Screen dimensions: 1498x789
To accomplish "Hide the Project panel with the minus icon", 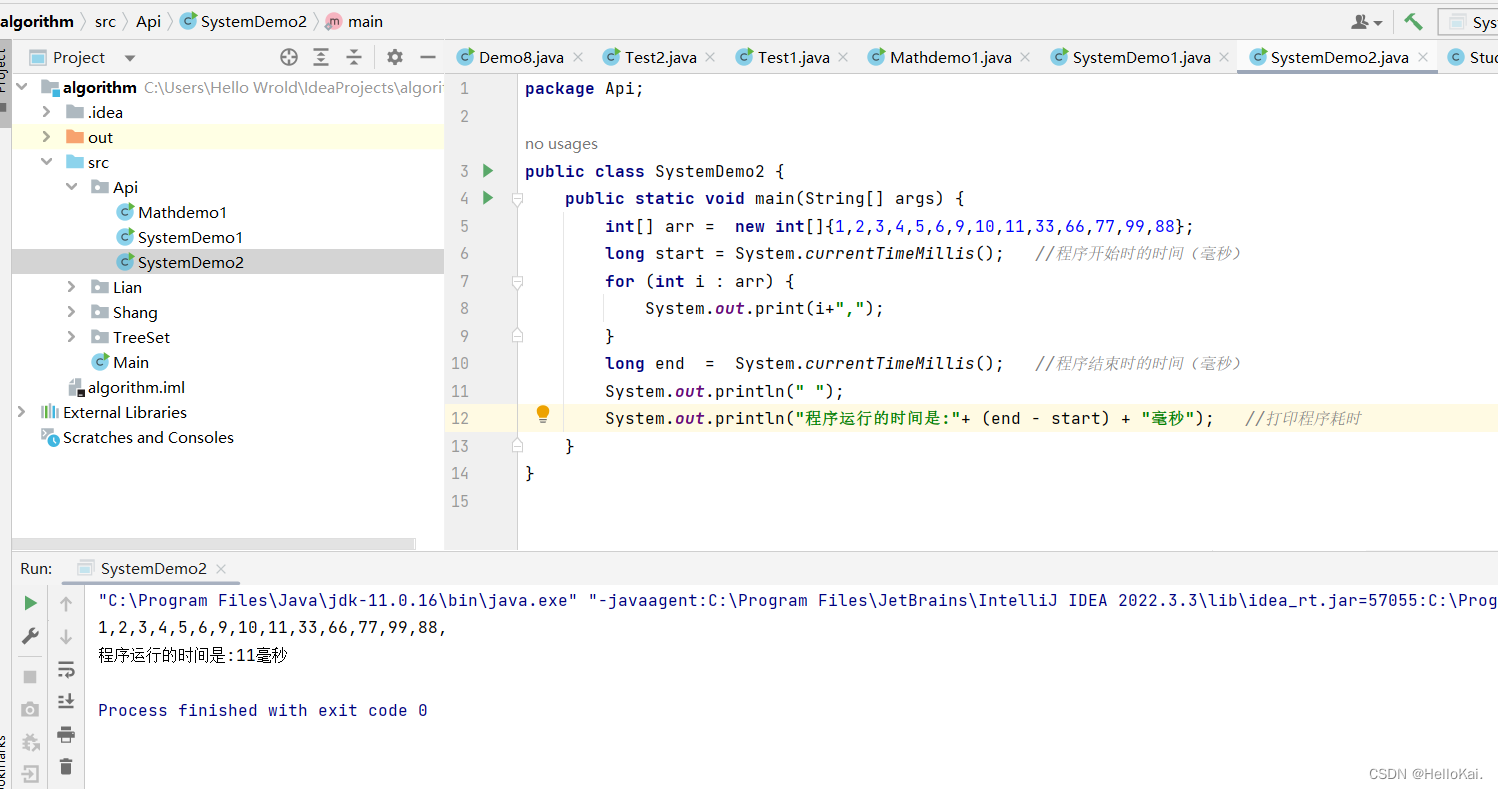I will click(x=428, y=57).
